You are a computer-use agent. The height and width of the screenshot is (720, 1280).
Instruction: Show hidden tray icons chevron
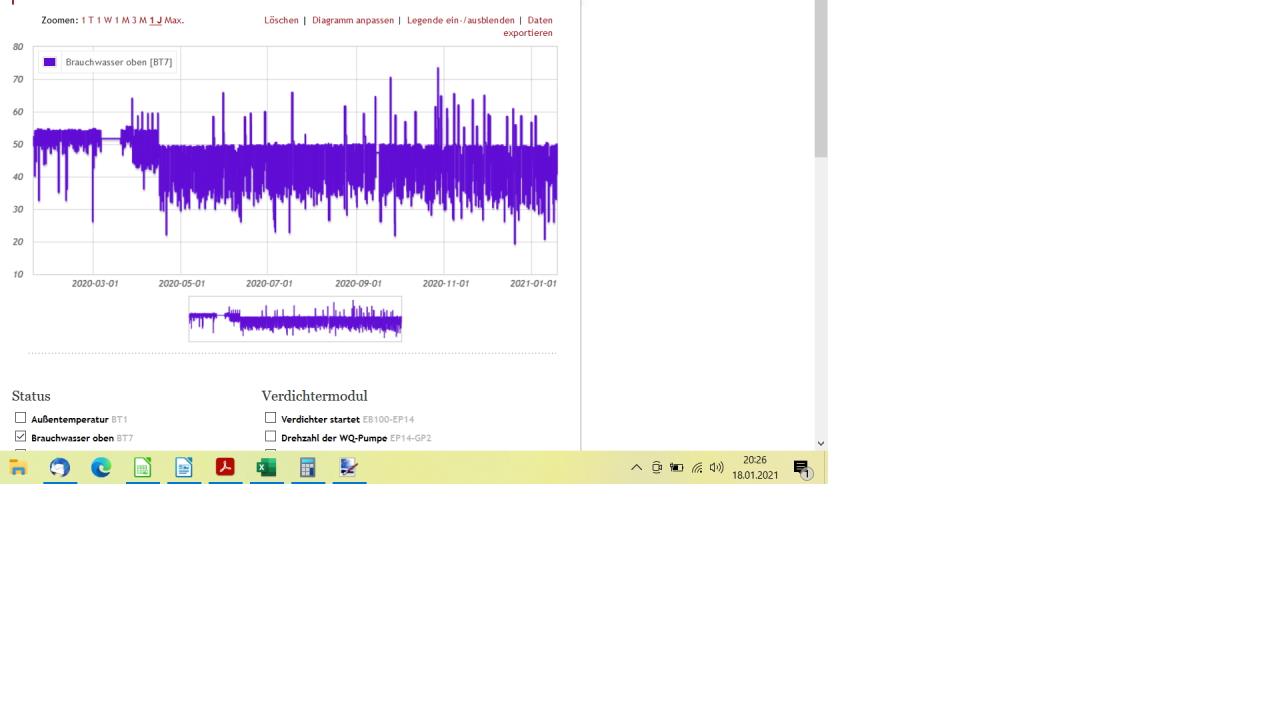pyautogui.click(x=636, y=468)
